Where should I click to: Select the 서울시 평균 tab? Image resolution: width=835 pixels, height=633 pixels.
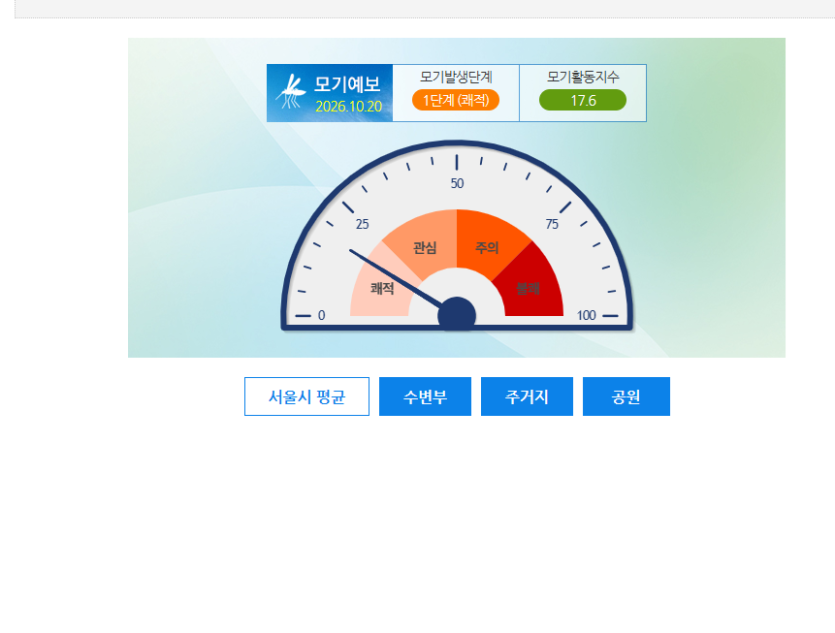[307, 397]
